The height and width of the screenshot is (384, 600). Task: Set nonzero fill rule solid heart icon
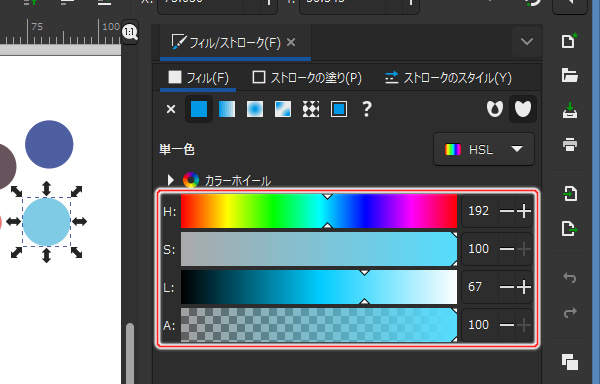(523, 109)
